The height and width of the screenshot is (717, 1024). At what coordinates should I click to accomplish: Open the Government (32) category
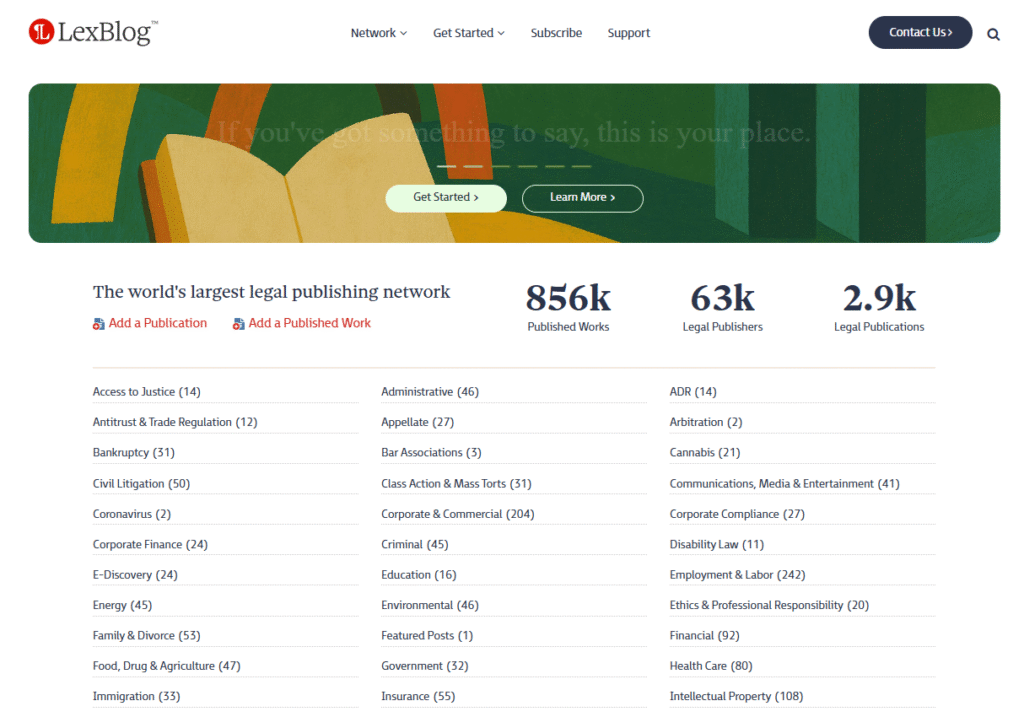pos(424,666)
